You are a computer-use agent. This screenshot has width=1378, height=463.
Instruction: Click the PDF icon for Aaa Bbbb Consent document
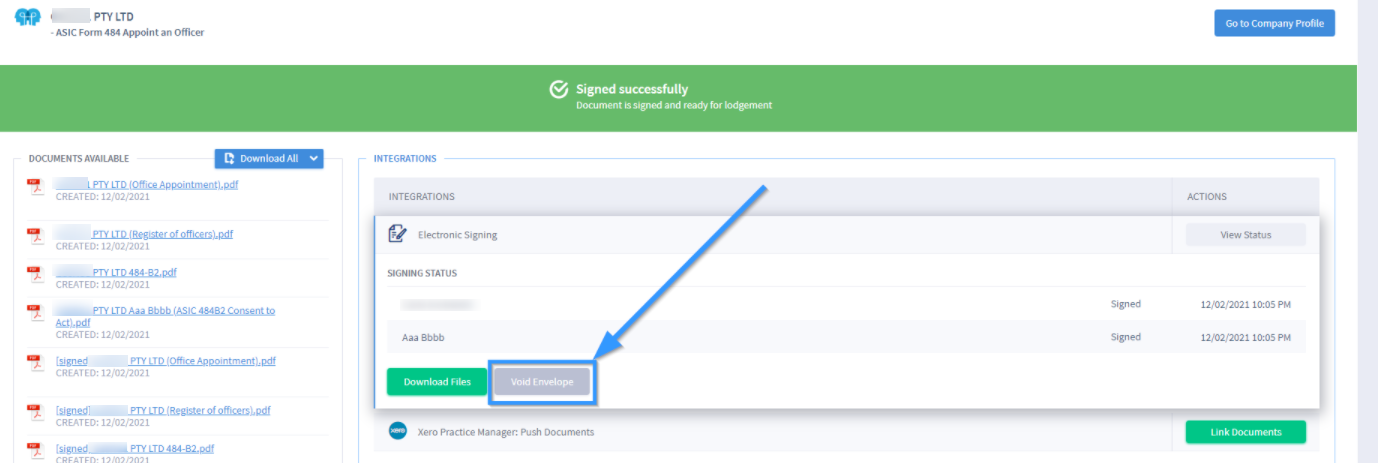(35, 313)
